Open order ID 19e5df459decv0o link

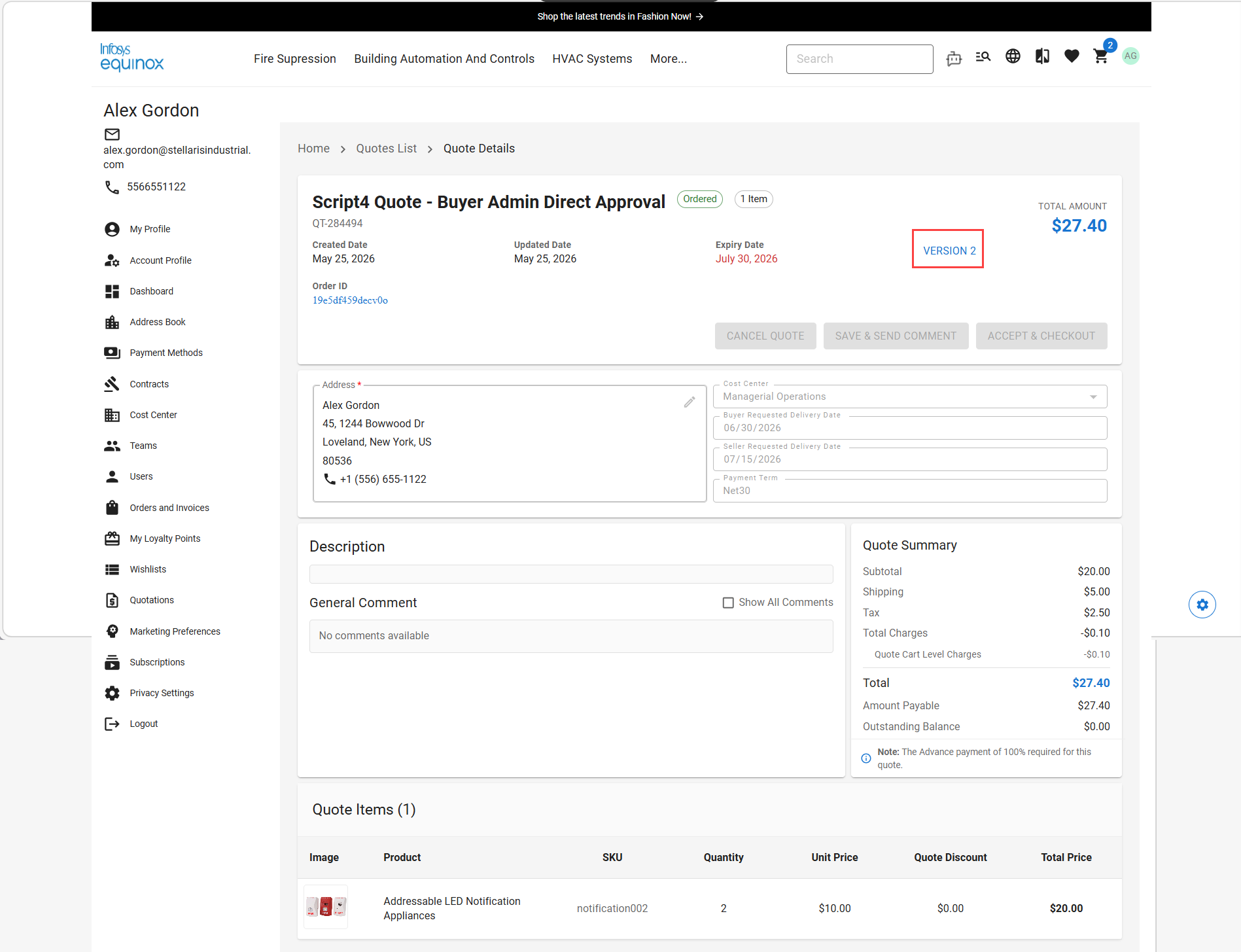tap(350, 300)
